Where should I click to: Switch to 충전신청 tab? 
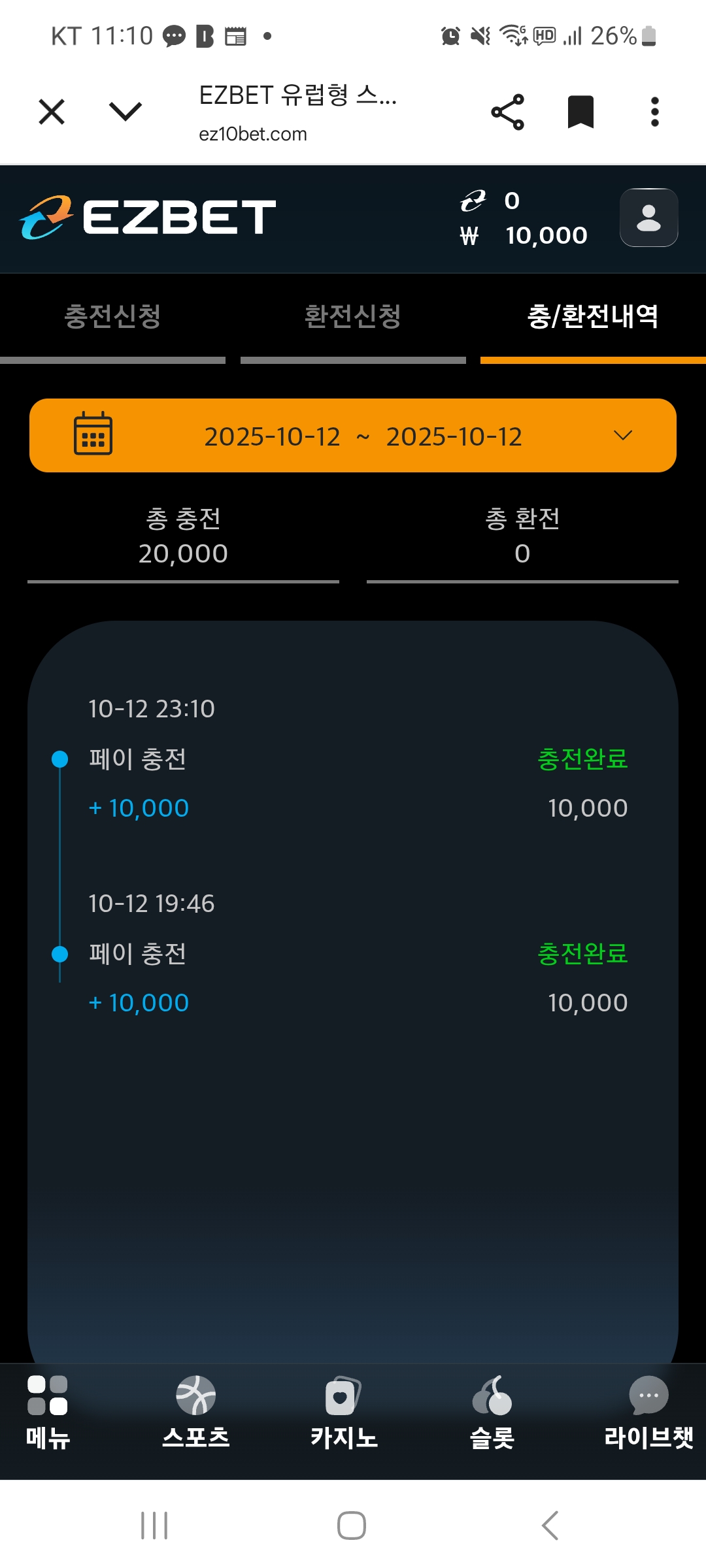coord(112,317)
